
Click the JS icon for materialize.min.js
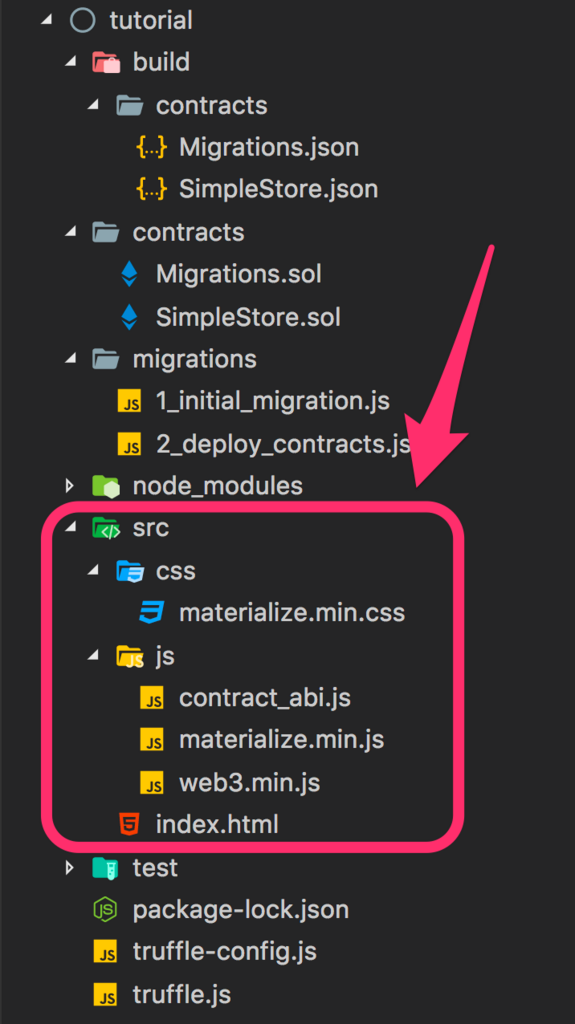pyautogui.click(x=152, y=741)
